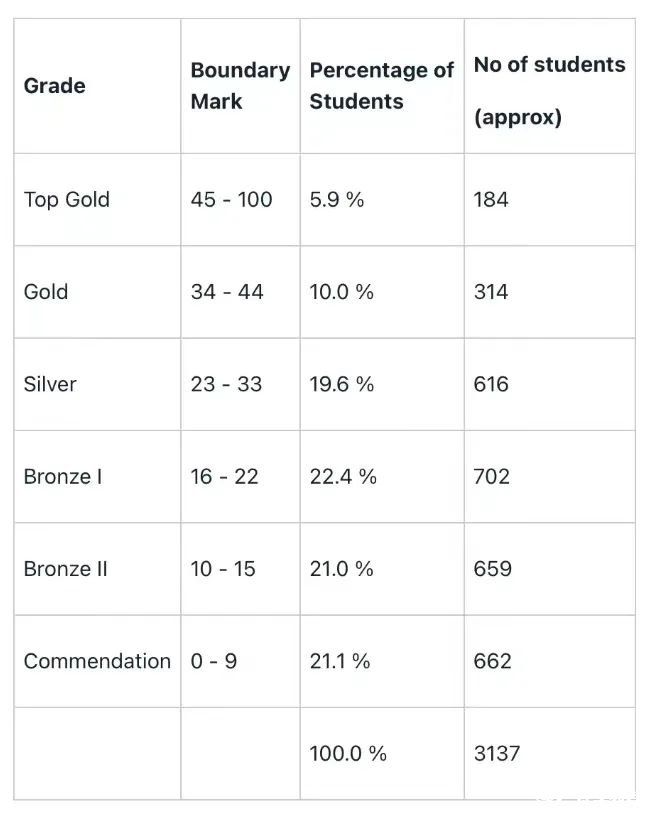Click the Boundary Mark column header
The image size is (646, 831).
(x=239, y=86)
